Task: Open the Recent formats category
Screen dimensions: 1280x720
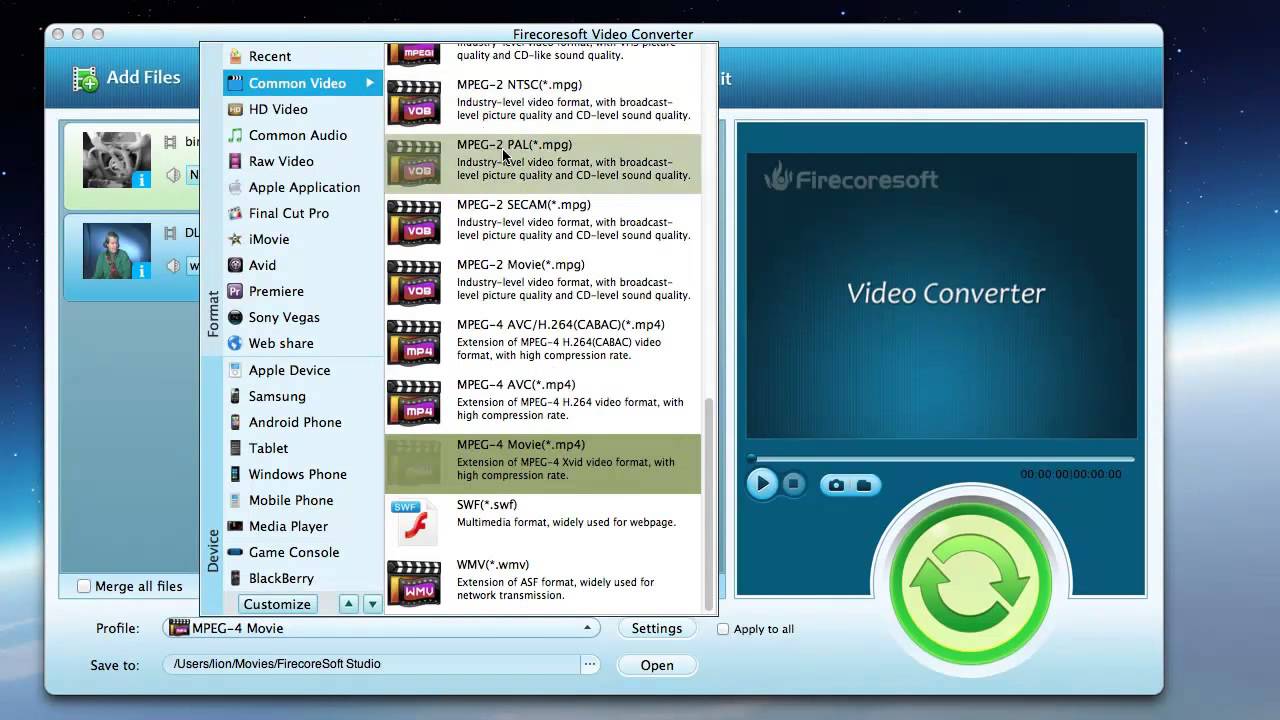Action: pyautogui.click(x=302, y=56)
